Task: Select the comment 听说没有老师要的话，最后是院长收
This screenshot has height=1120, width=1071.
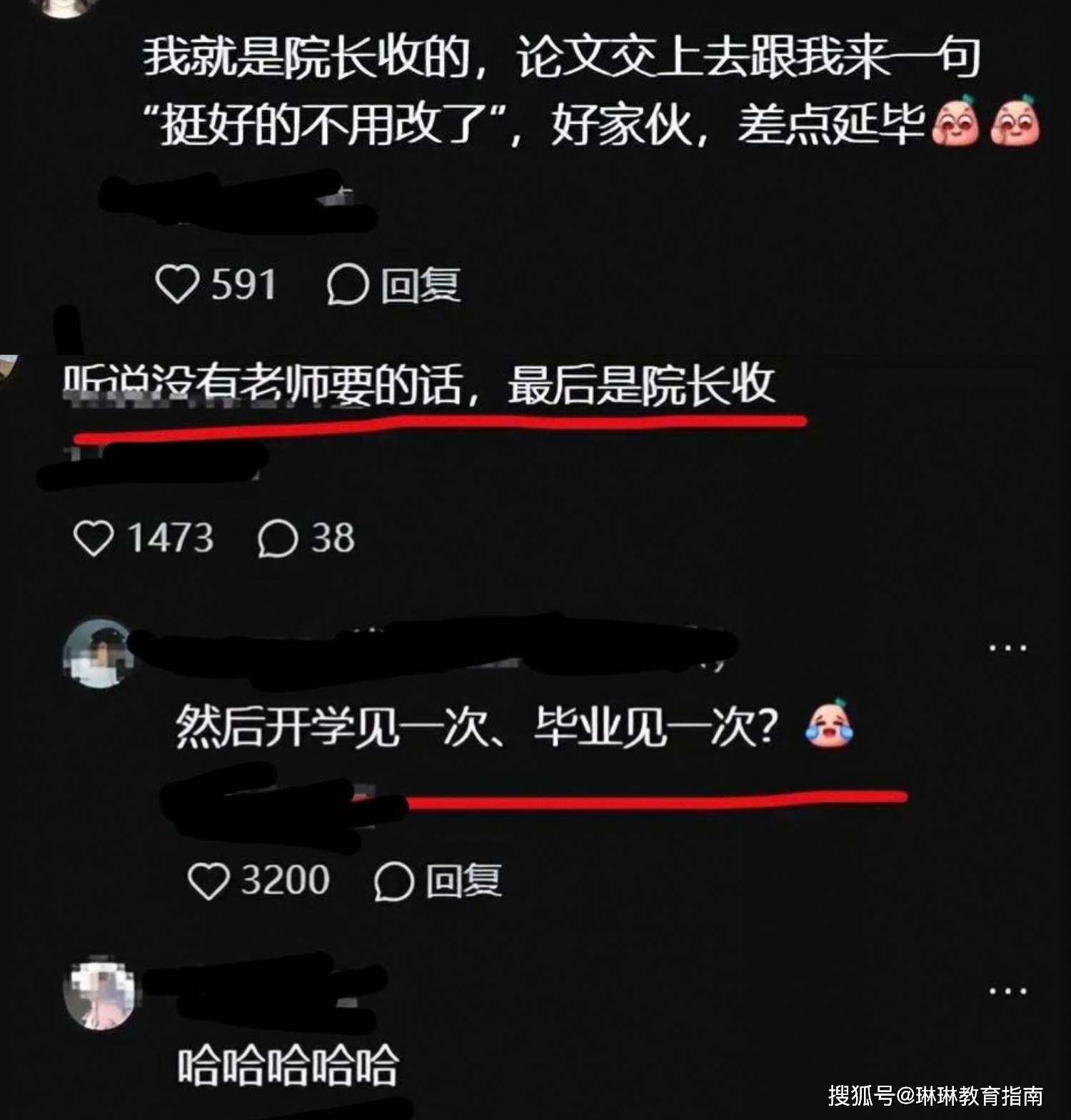Action: [418, 385]
